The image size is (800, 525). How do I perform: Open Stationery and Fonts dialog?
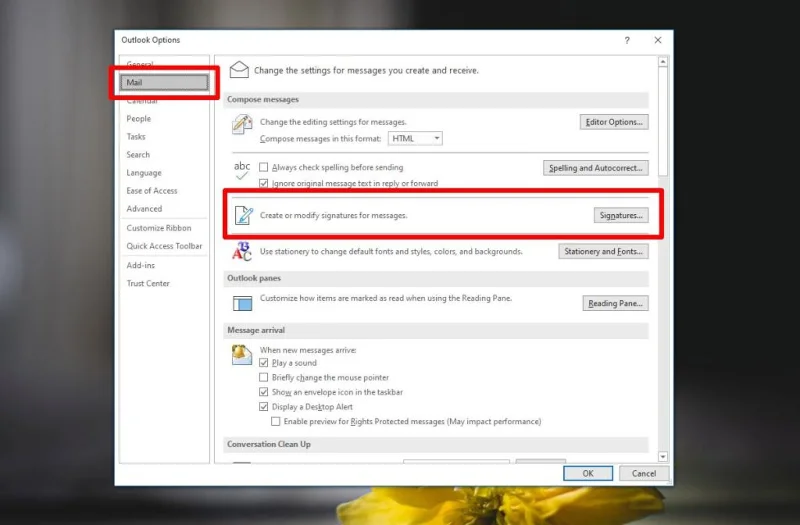tap(603, 252)
